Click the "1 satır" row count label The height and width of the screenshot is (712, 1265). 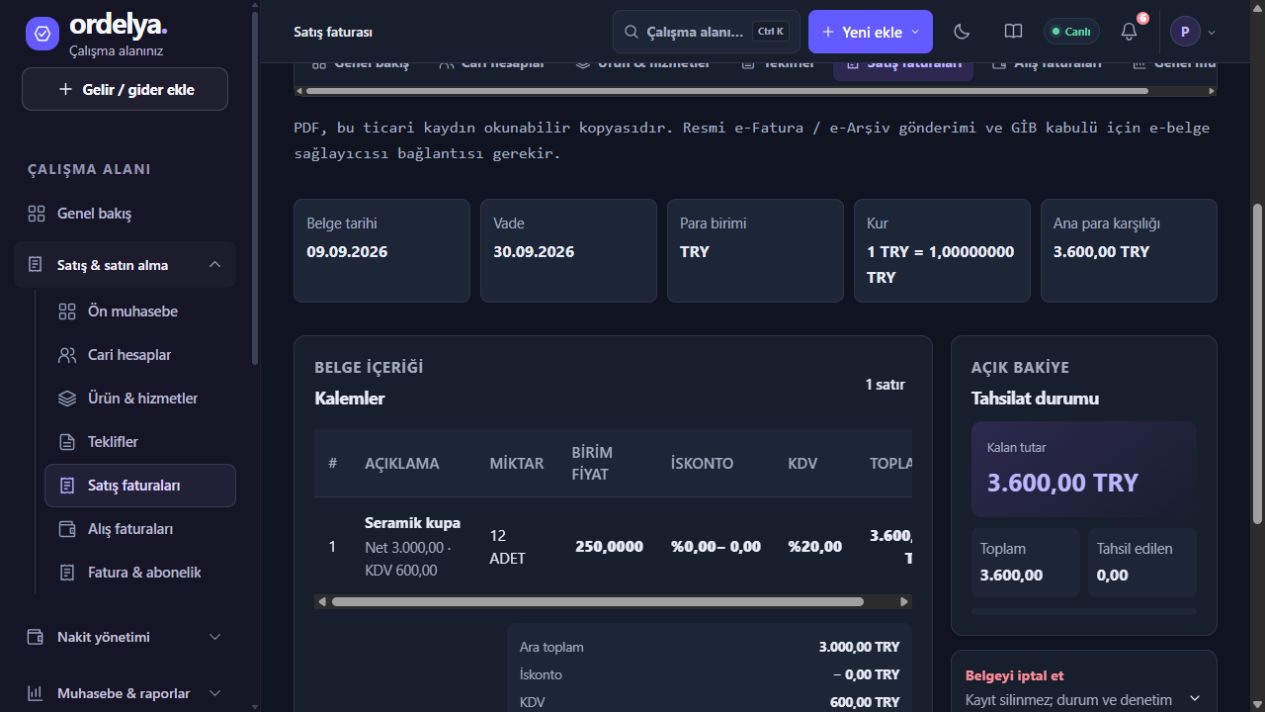(885, 384)
